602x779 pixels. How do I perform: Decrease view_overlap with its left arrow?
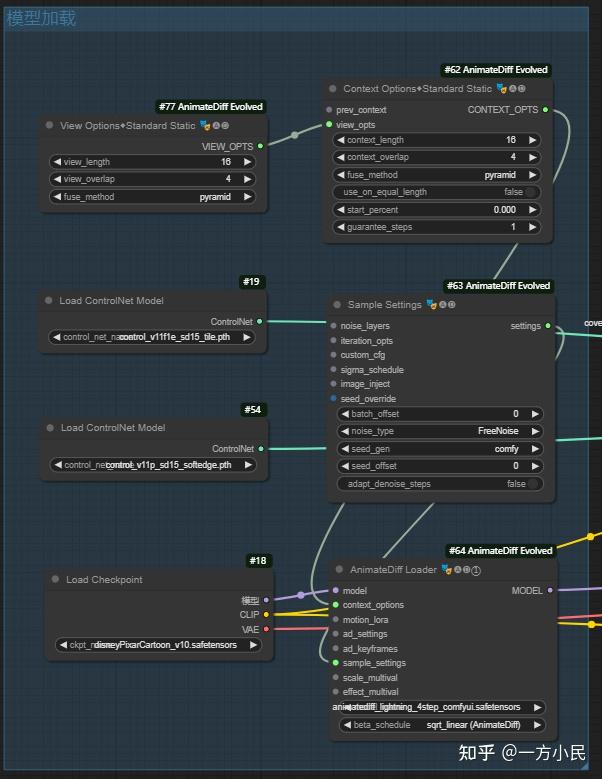(x=58, y=179)
